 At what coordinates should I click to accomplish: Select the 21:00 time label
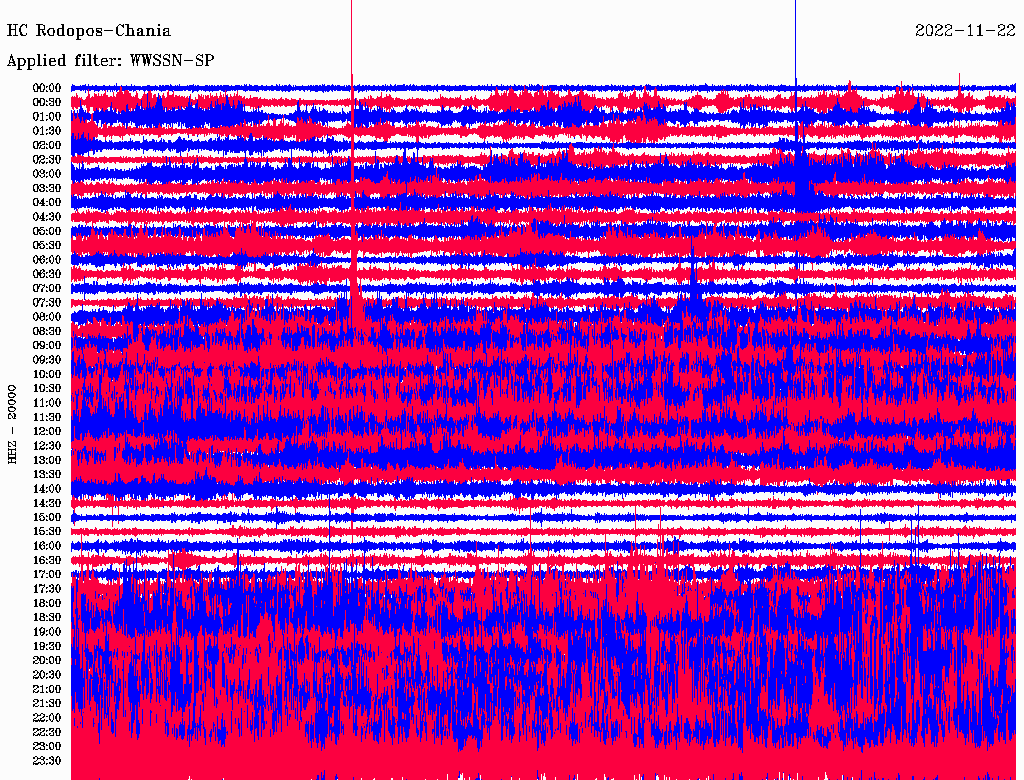[47, 689]
